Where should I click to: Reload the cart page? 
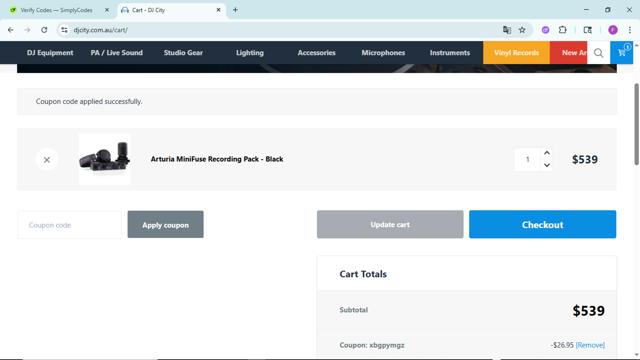point(44,30)
